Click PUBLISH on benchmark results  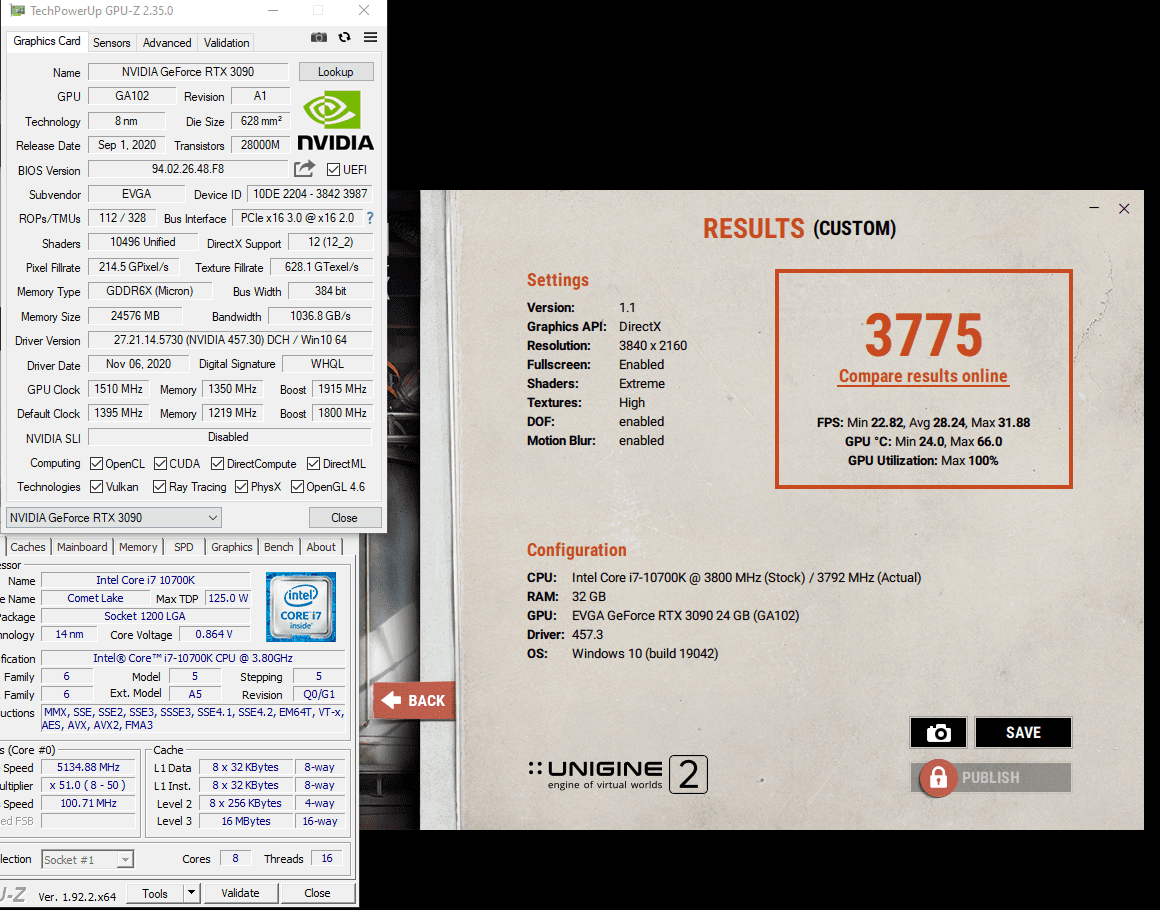(991, 778)
